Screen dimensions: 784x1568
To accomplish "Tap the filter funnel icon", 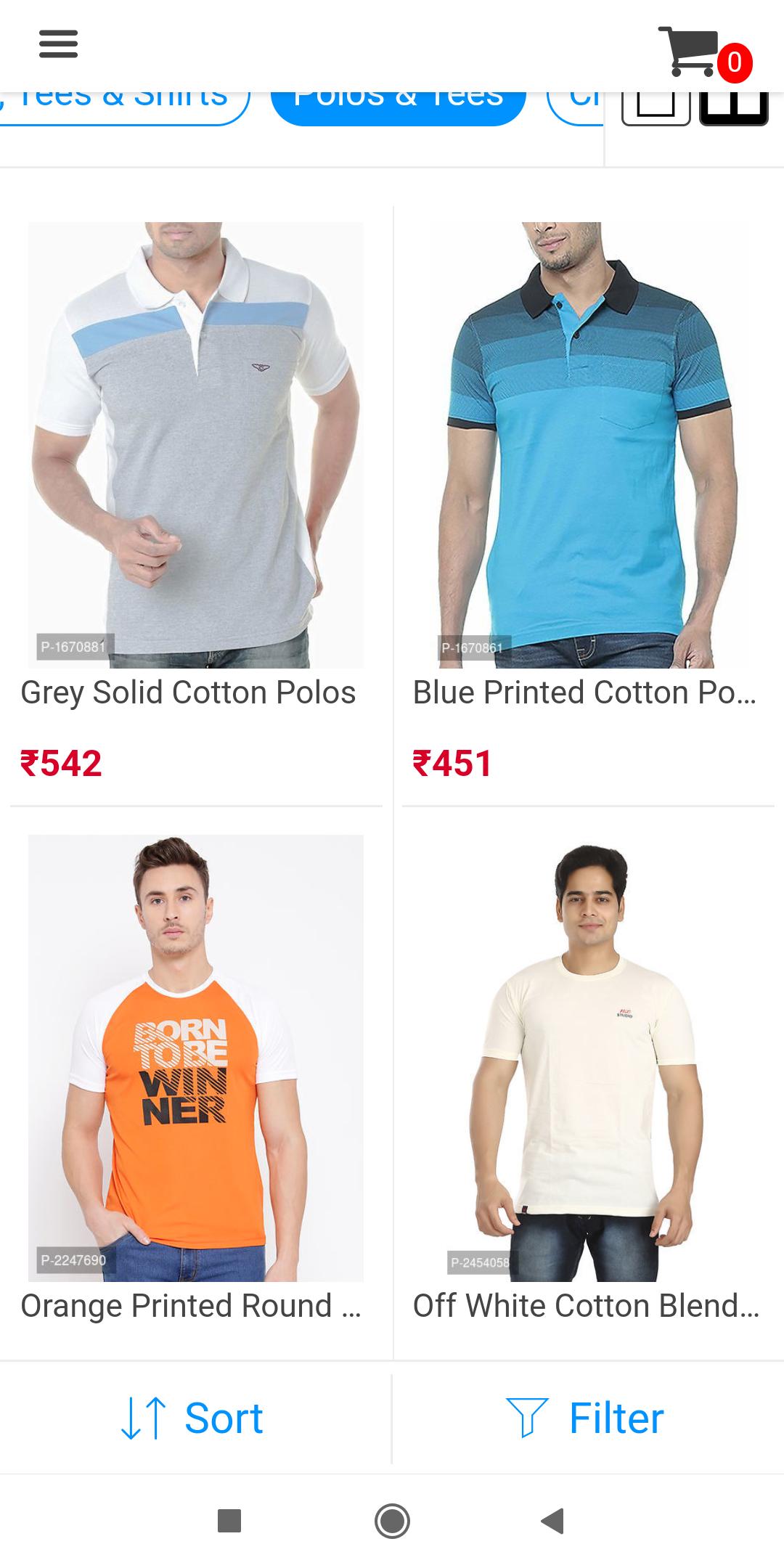I will (x=527, y=1418).
